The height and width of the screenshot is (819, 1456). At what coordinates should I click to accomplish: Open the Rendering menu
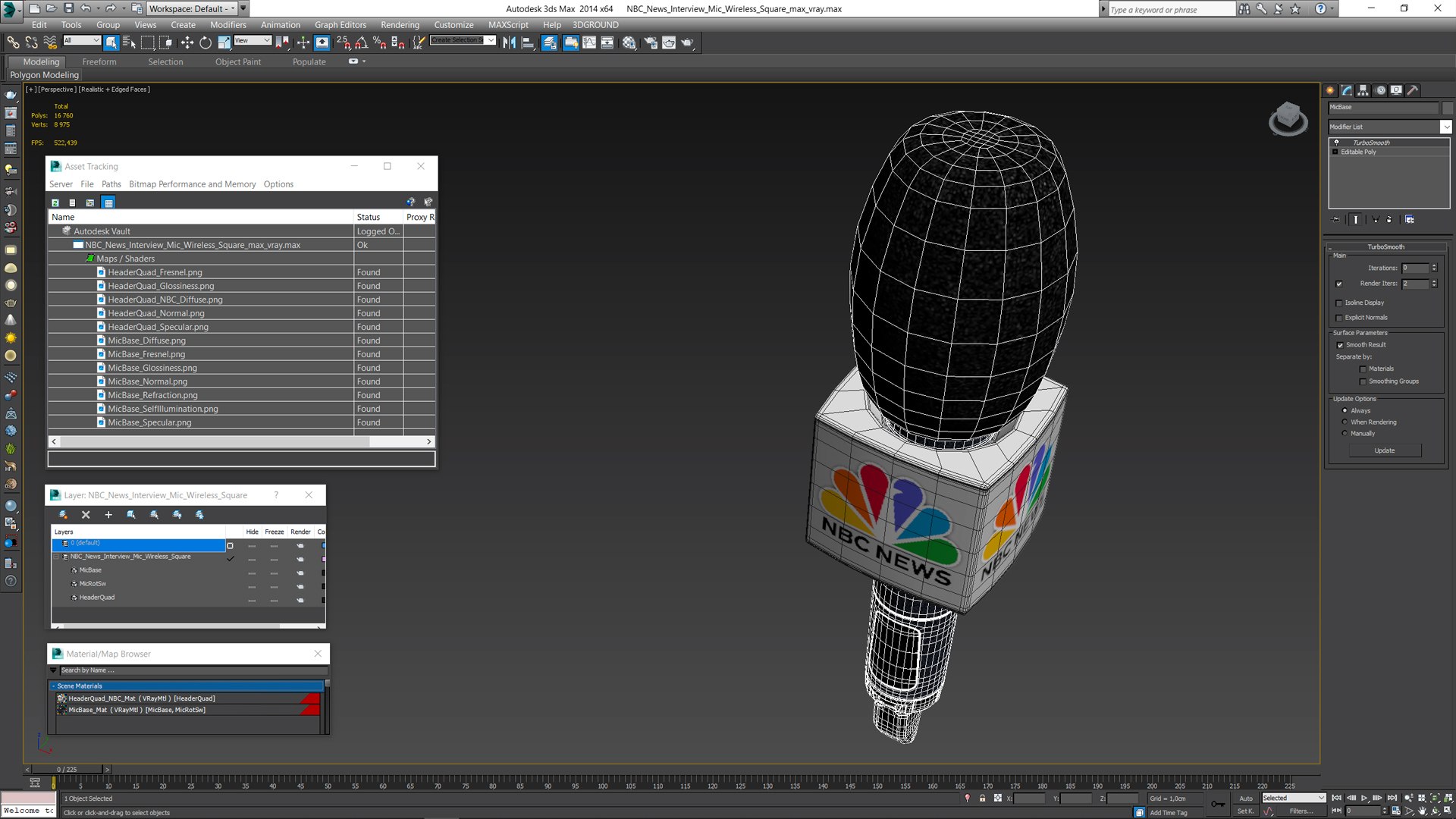[400, 24]
